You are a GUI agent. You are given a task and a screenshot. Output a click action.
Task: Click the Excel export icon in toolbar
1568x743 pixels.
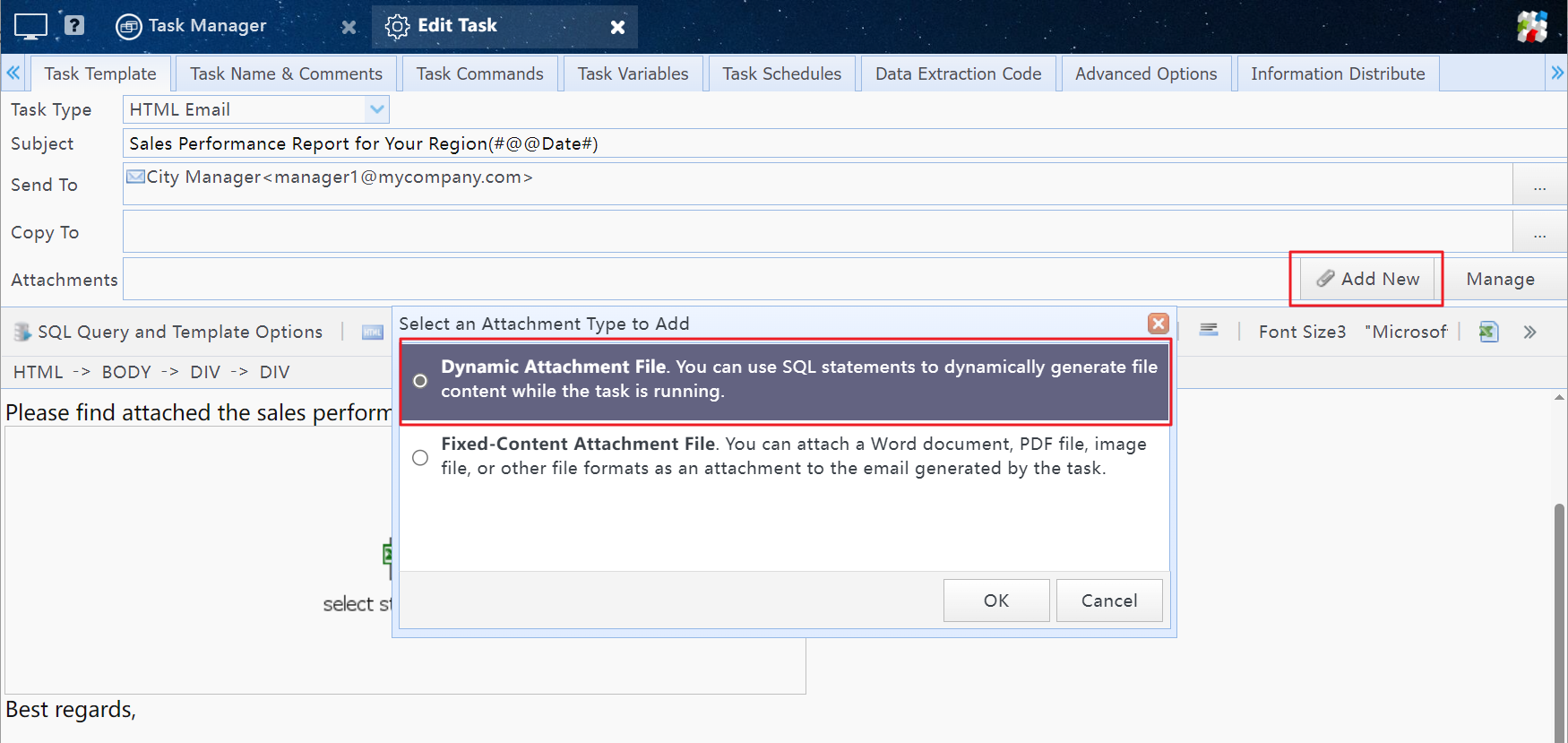[1488, 332]
